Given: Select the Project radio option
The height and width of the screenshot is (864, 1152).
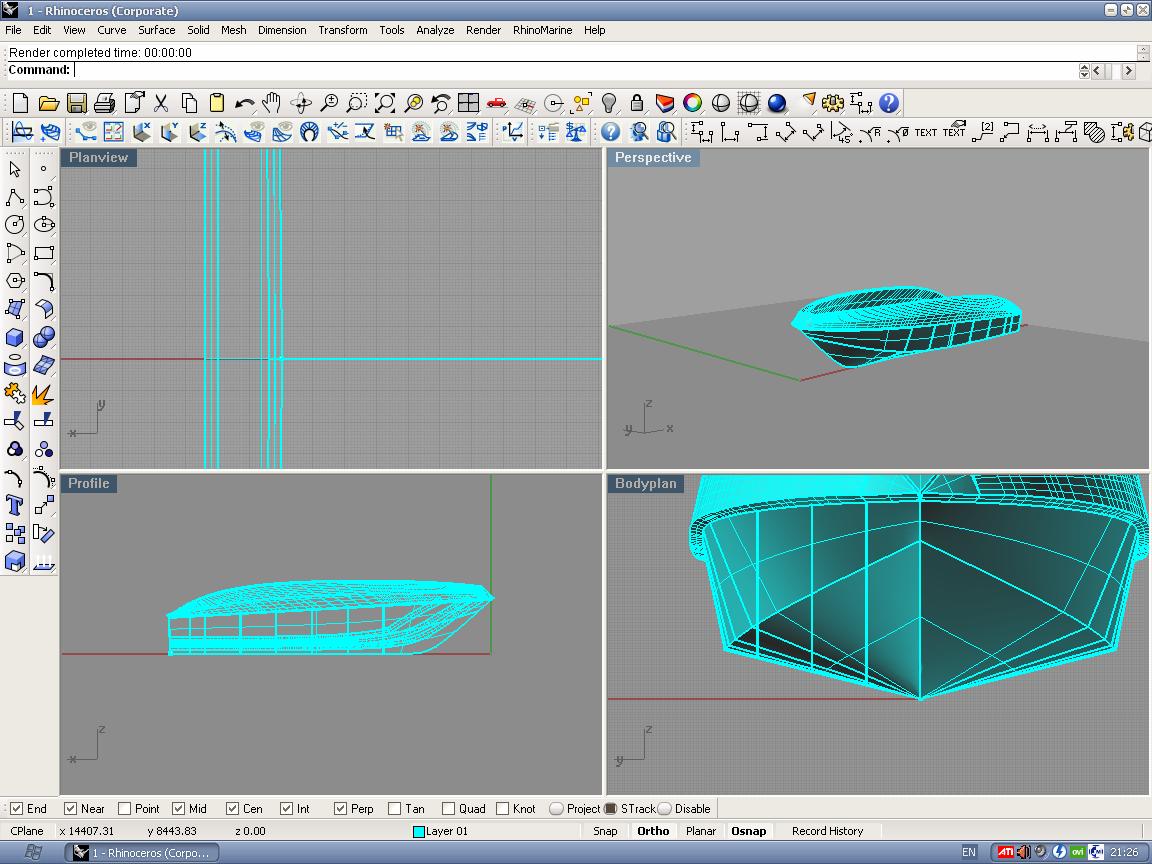Looking at the screenshot, I should [557, 809].
